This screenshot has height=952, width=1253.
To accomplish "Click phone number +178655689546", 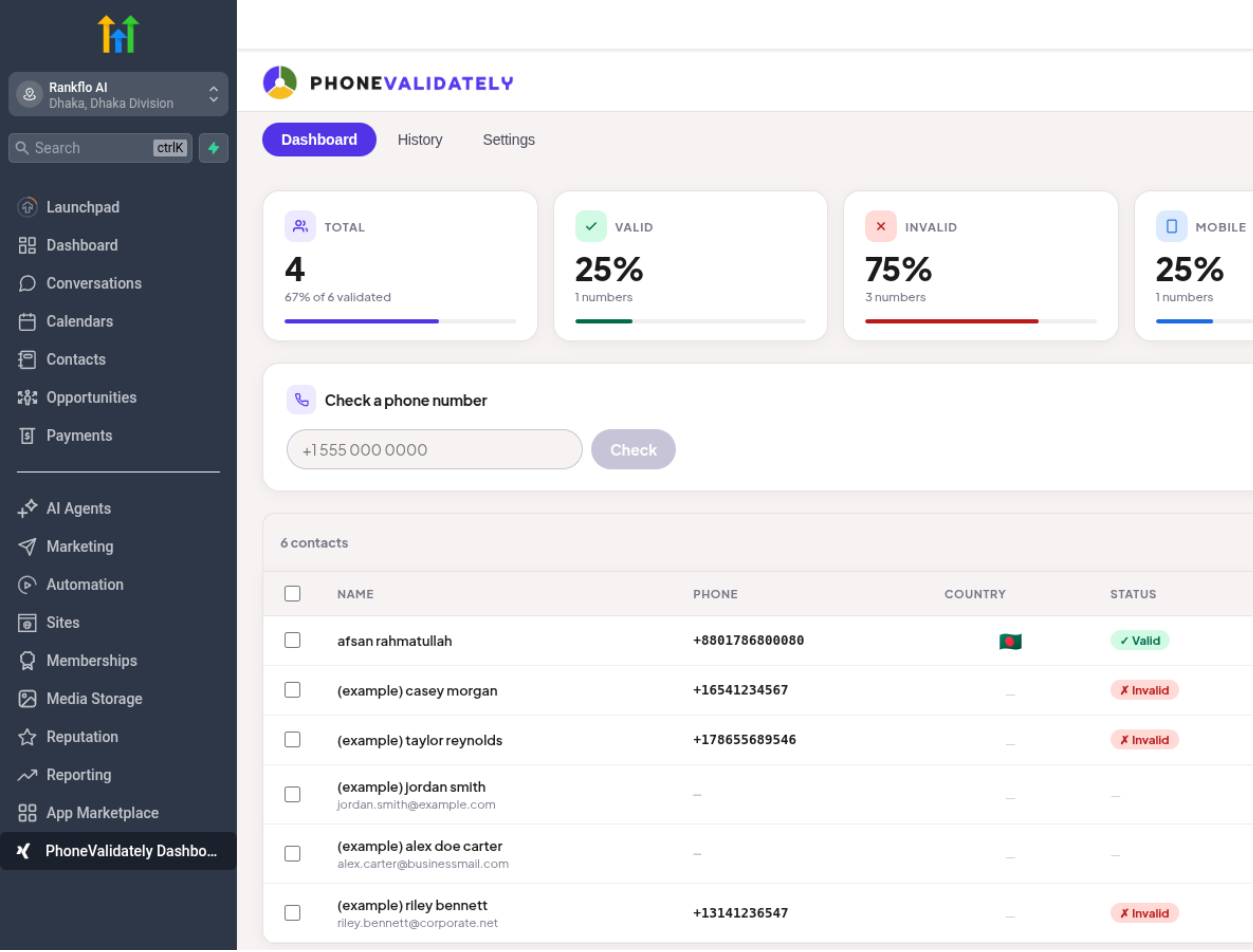I will pyautogui.click(x=745, y=739).
